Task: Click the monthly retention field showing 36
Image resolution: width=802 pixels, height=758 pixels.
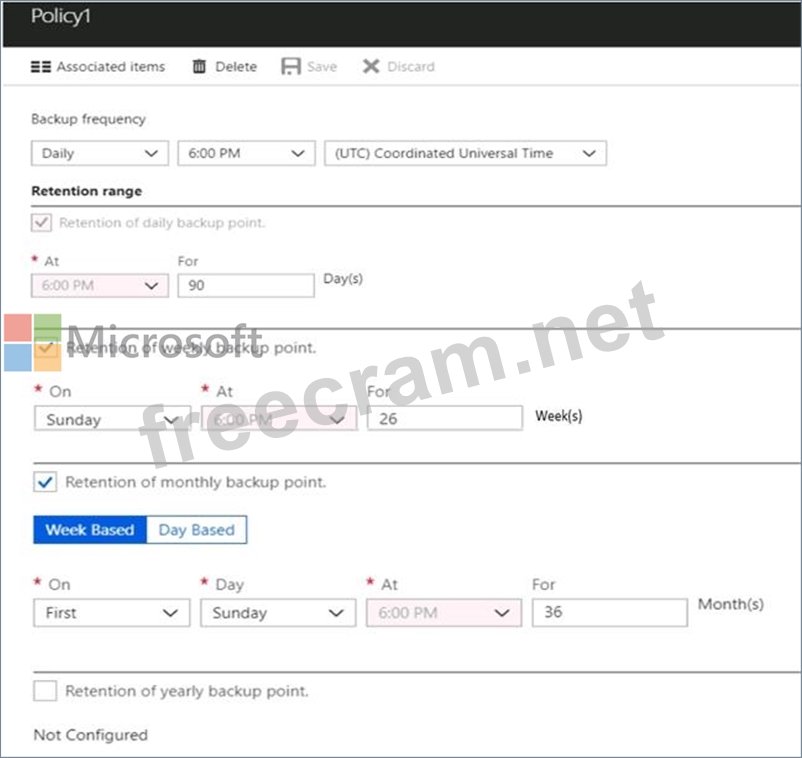Action: tap(609, 612)
